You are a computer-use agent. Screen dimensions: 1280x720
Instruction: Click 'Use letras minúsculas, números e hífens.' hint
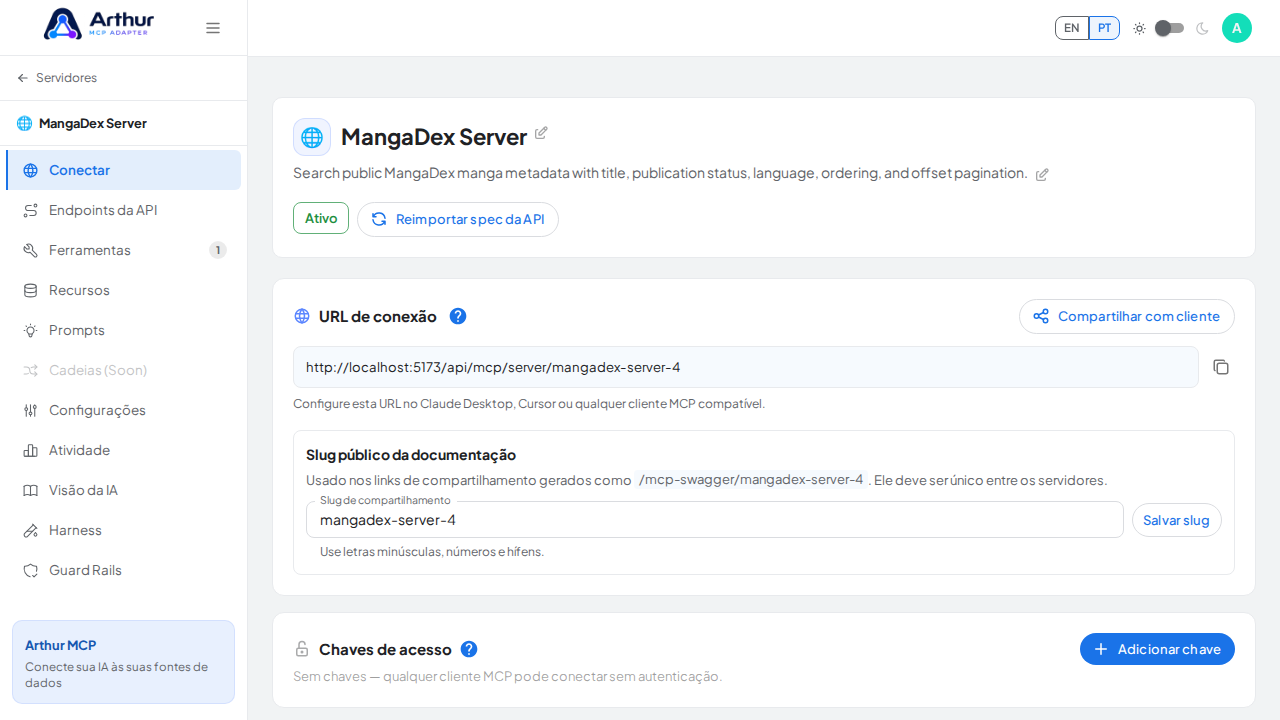[432, 552]
